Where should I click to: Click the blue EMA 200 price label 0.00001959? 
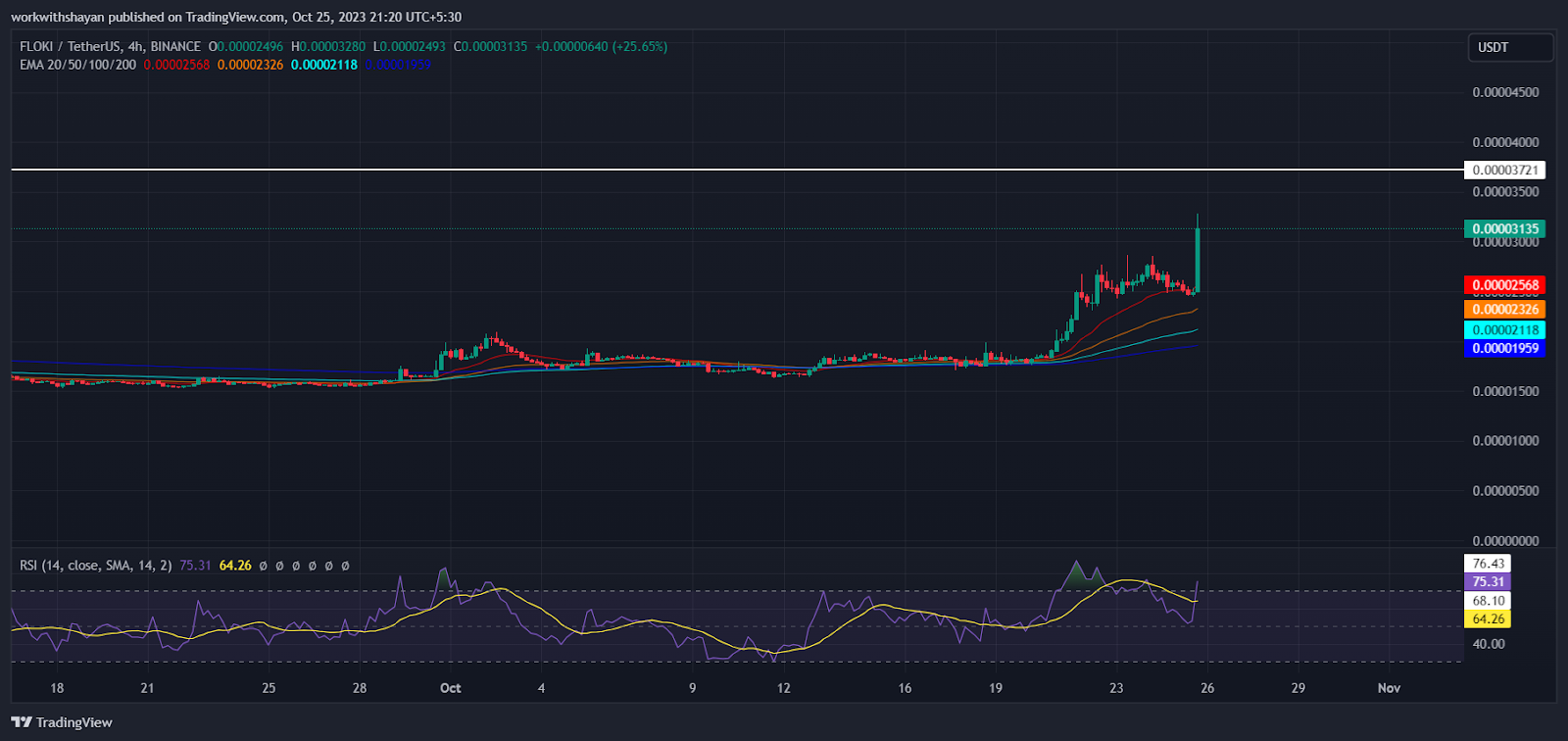(x=1504, y=348)
